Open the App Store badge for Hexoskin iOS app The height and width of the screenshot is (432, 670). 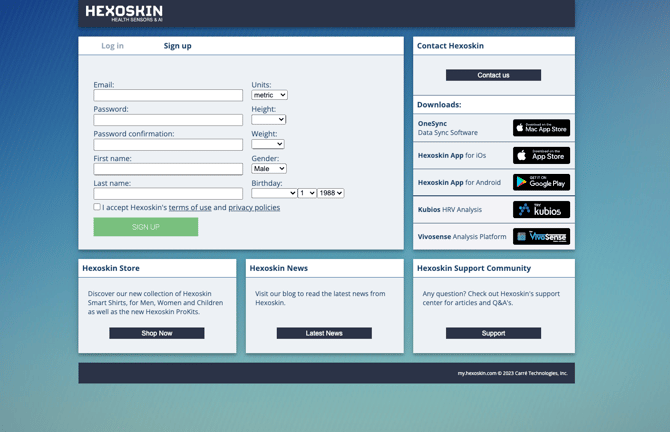(x=541, y=156)
